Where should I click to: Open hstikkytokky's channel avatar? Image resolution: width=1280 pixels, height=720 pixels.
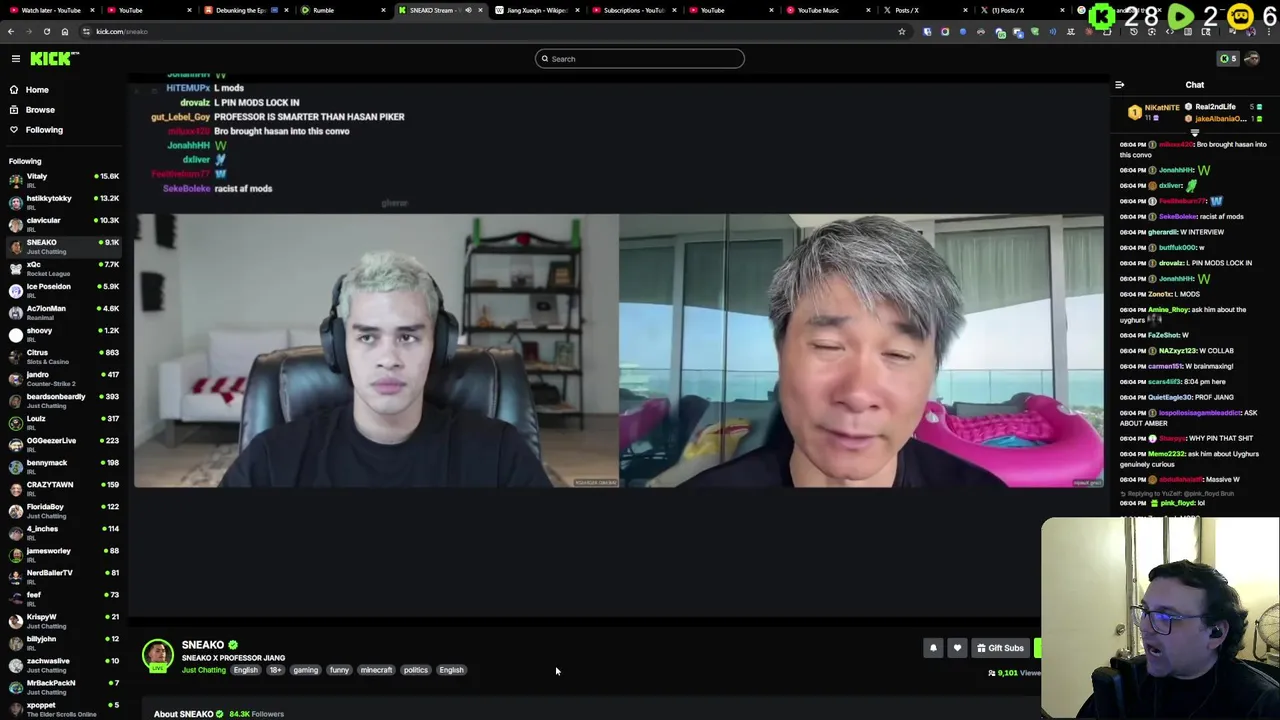pos(15,203)
